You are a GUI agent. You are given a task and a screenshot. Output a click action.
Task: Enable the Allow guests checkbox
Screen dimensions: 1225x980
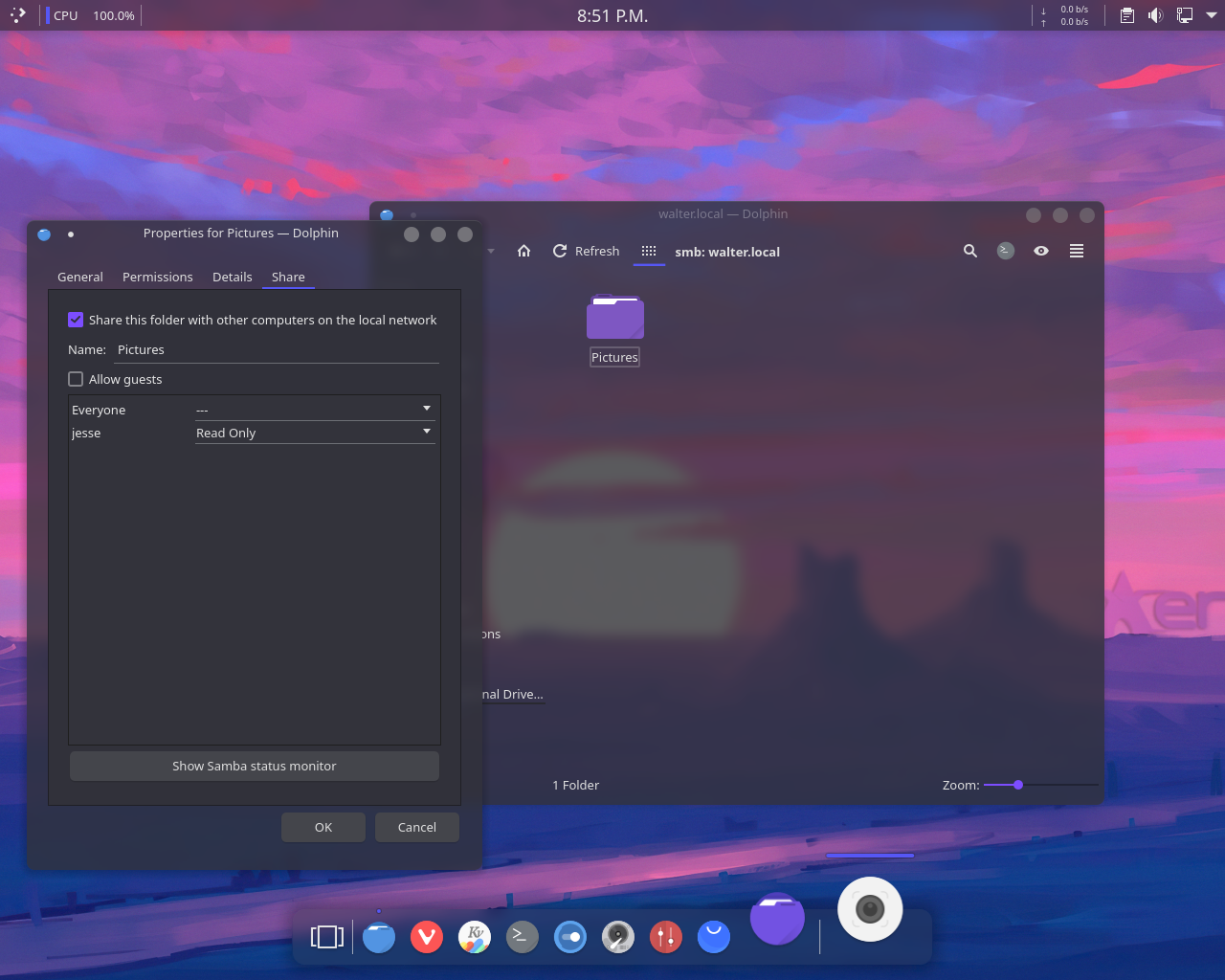[x=76, y=379]
